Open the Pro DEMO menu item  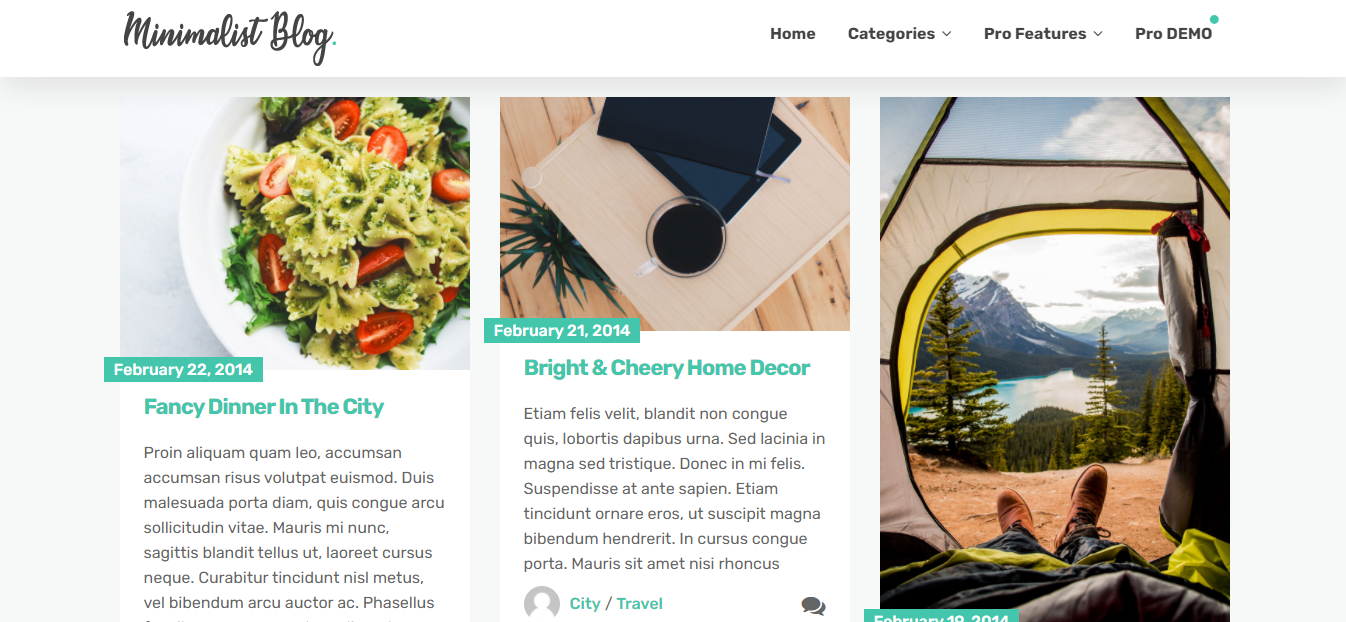[1172, 34]
